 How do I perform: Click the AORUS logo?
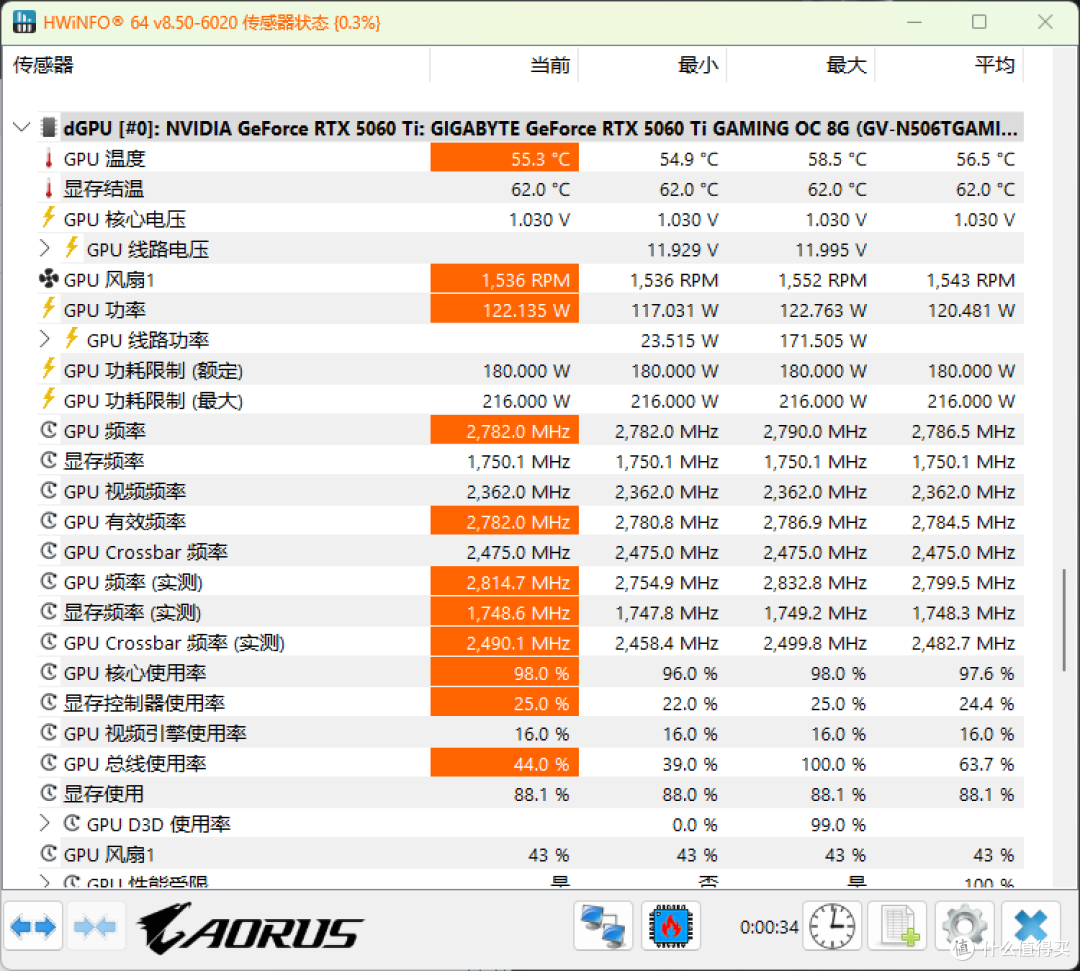point(251,929)
